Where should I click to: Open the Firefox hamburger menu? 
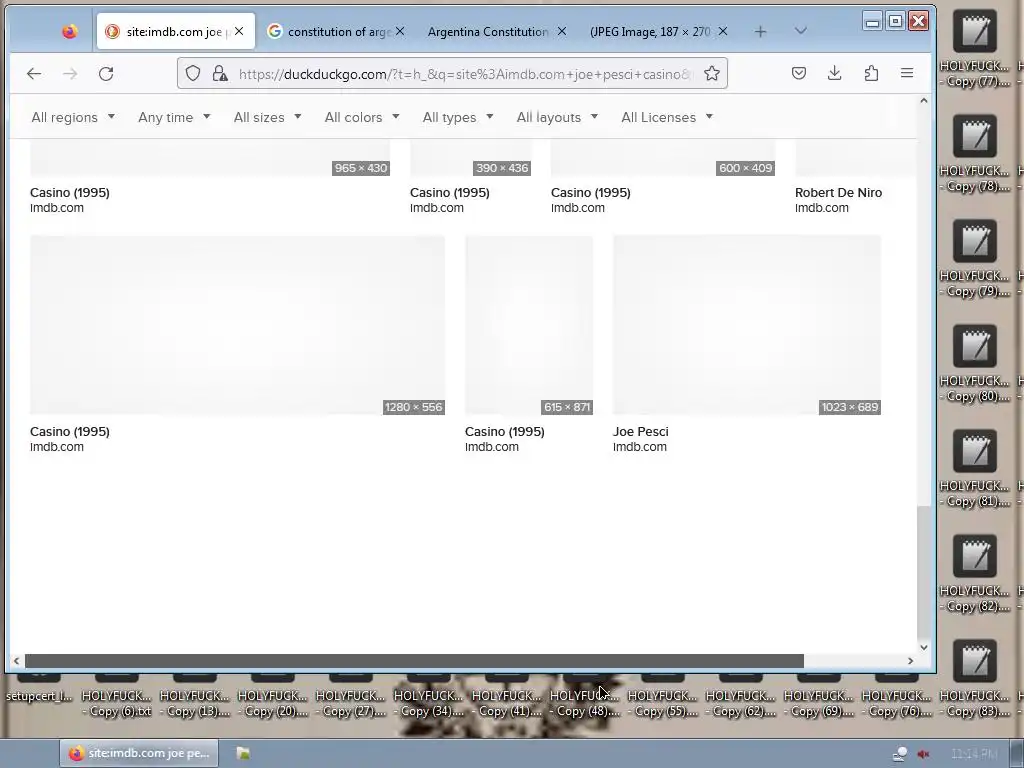click(x=907, y=73)
